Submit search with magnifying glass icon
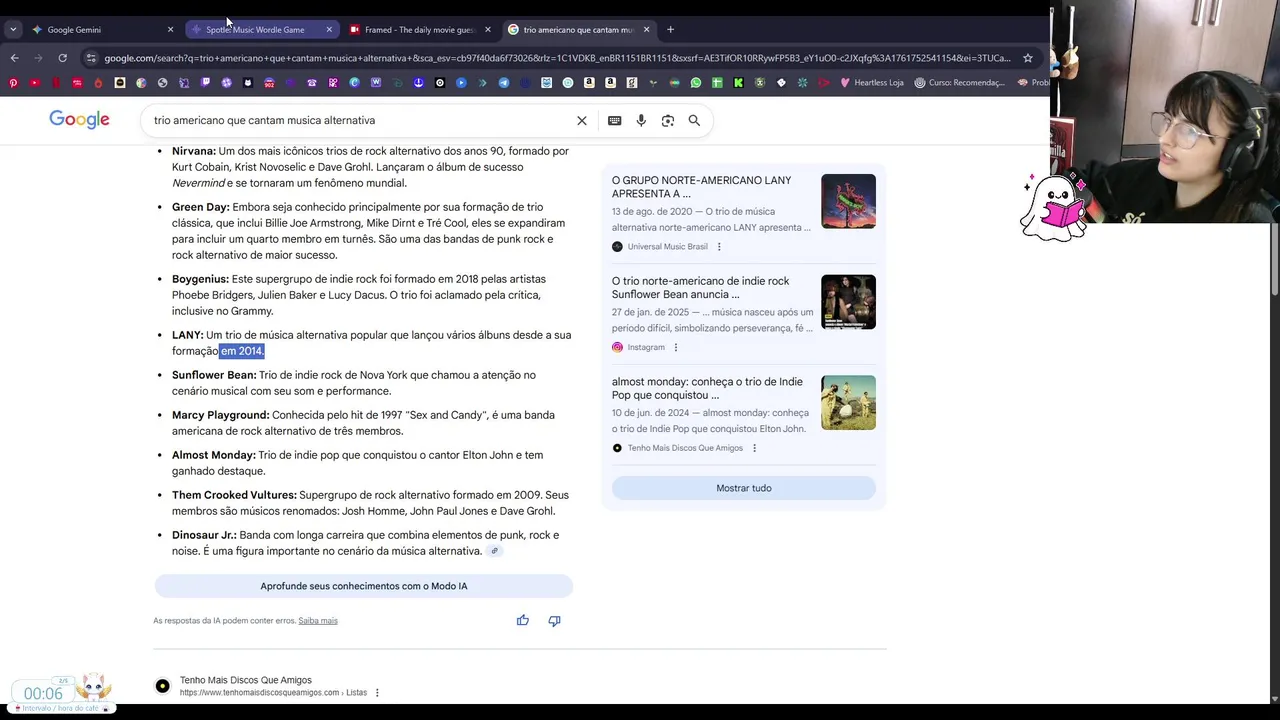Viewport: 1280px width, 720px height. [694, 120]
